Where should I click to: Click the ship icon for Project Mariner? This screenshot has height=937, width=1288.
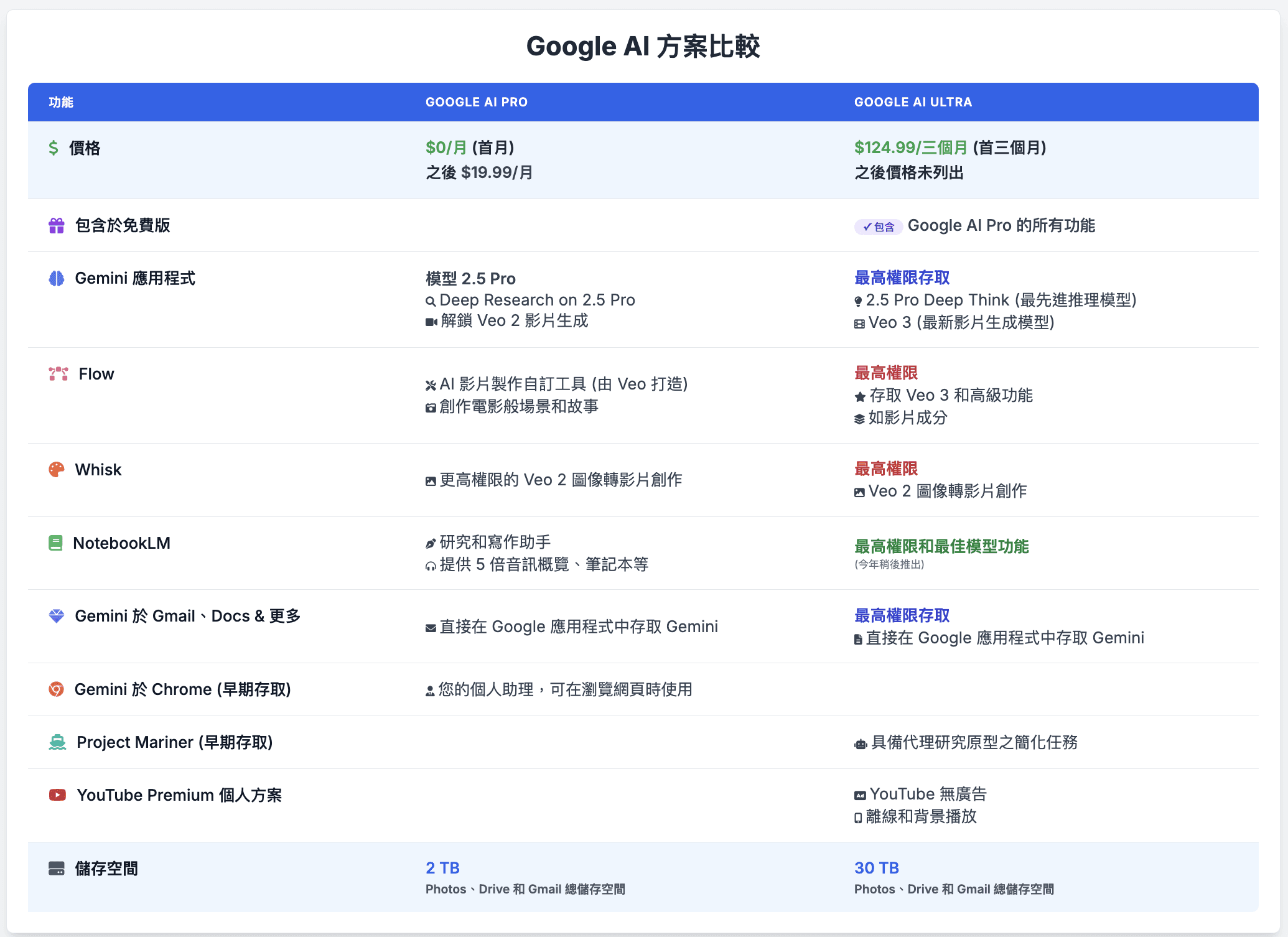click(x=57, y=742)
